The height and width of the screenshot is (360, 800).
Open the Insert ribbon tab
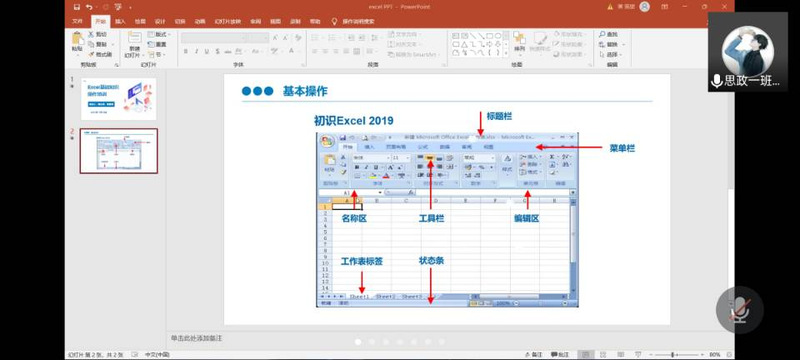pos(120,21)
